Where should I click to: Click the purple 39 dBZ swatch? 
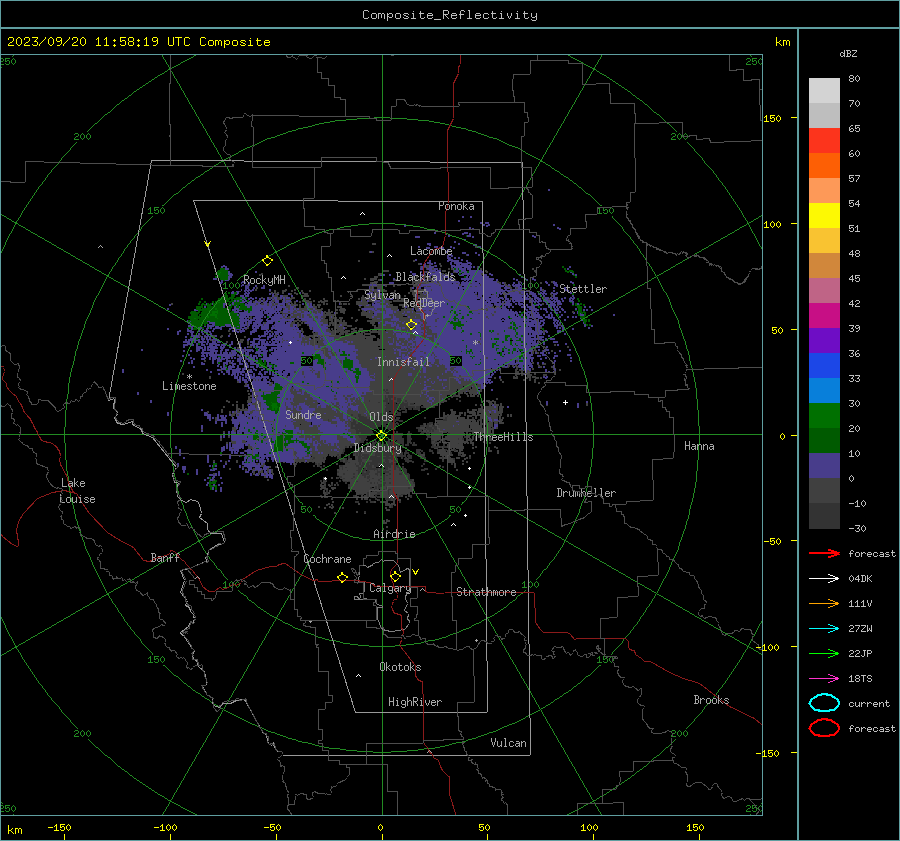tap(824, 340)
